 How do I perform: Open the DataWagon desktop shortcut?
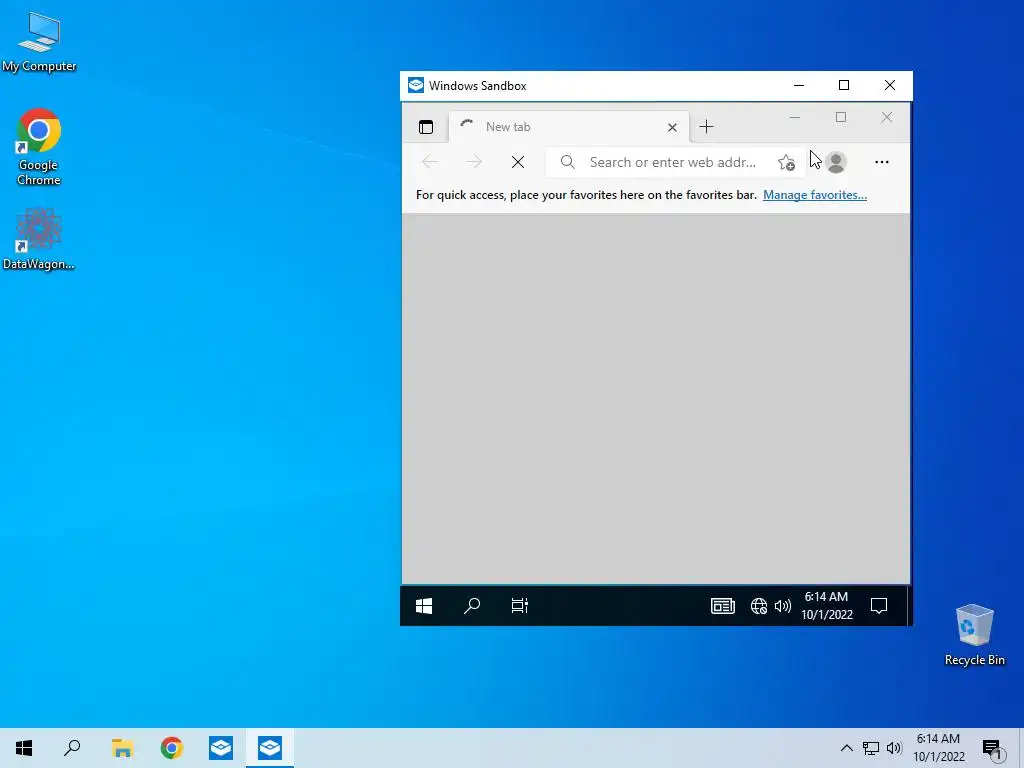[39, 239]
